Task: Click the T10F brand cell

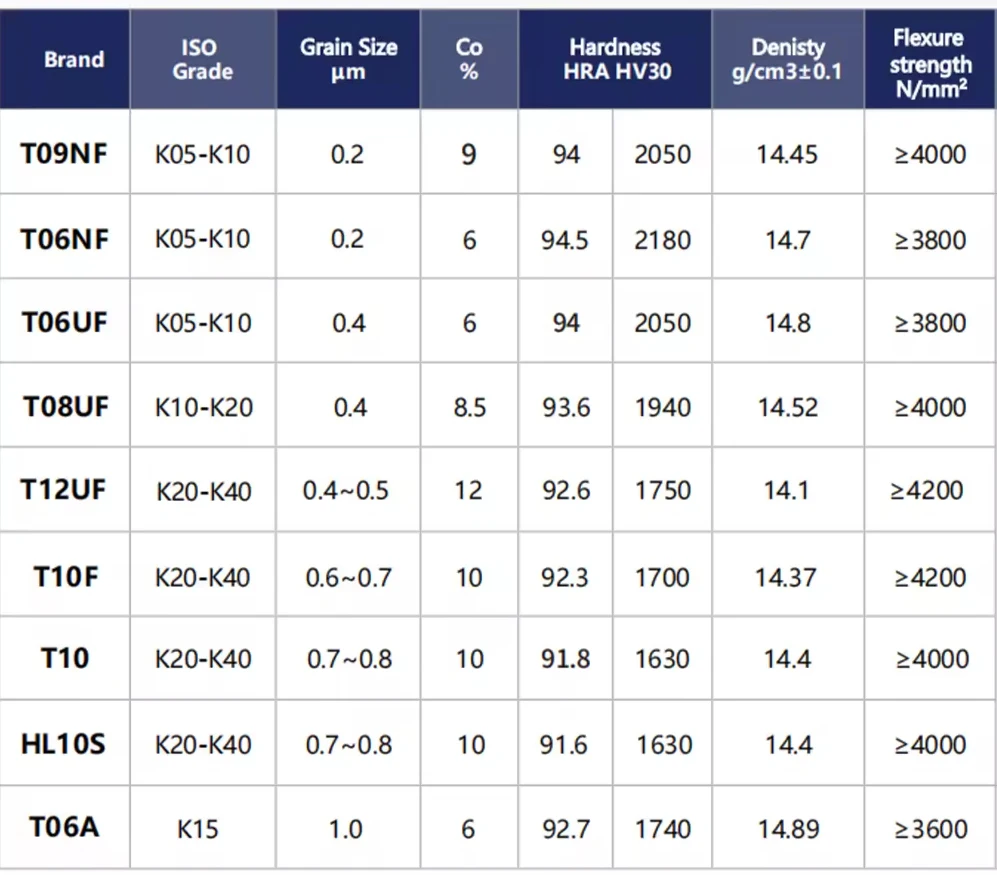Action: pyautogui.click(x=64, y=577)
